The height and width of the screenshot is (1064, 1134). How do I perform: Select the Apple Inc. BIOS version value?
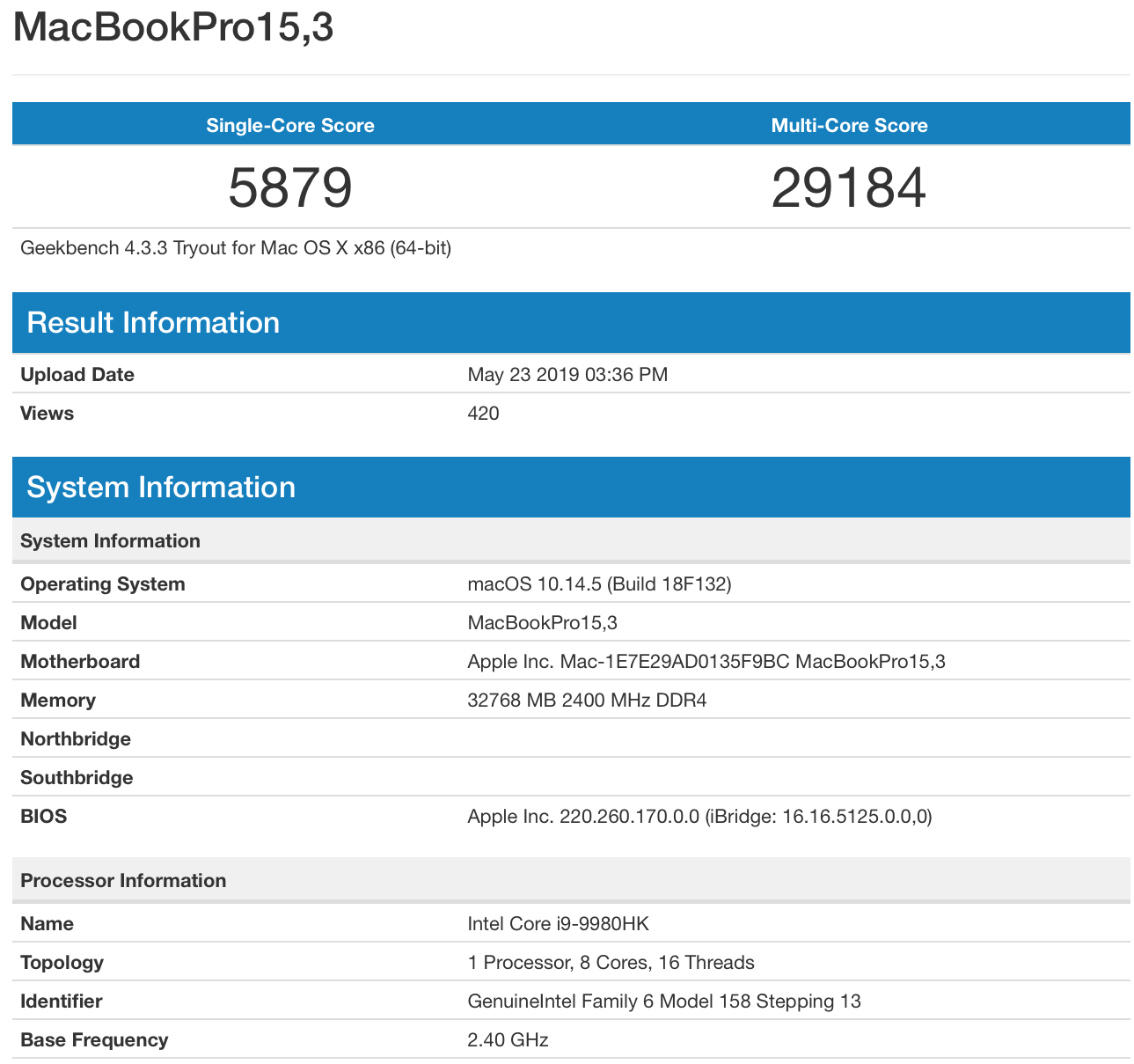699,817
